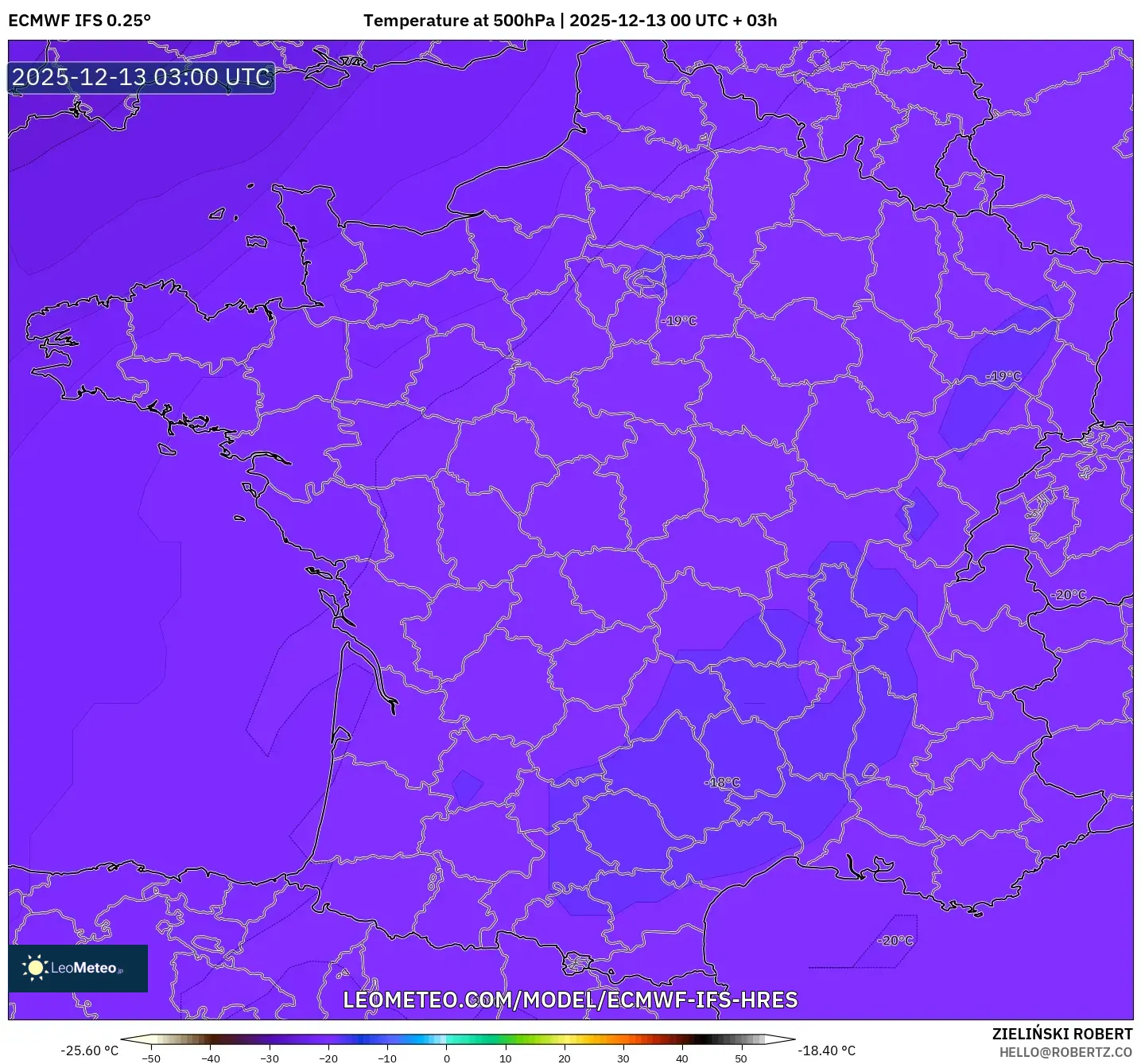Screen dimensions: 1141x1064
Task: Click the -19°C label near Alsace border
Action: coord(1003,374)
